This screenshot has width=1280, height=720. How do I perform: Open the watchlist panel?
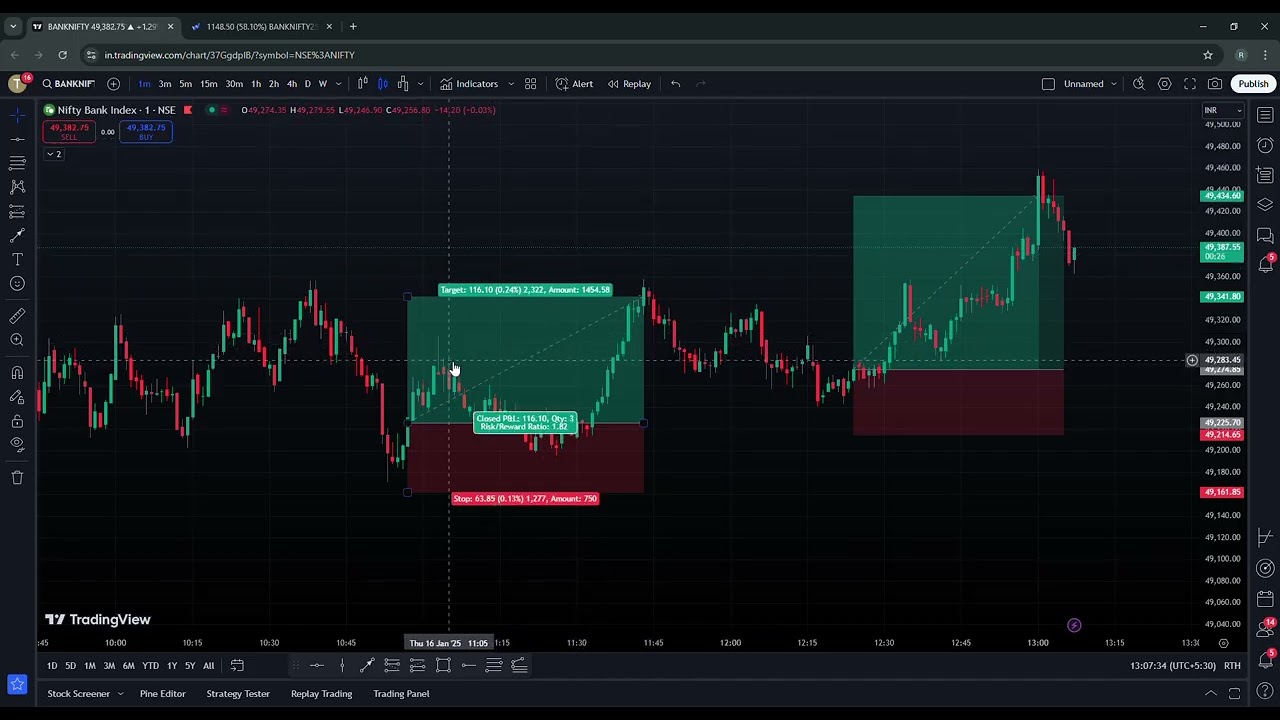pyautogui.click(x=1265, y=115)
